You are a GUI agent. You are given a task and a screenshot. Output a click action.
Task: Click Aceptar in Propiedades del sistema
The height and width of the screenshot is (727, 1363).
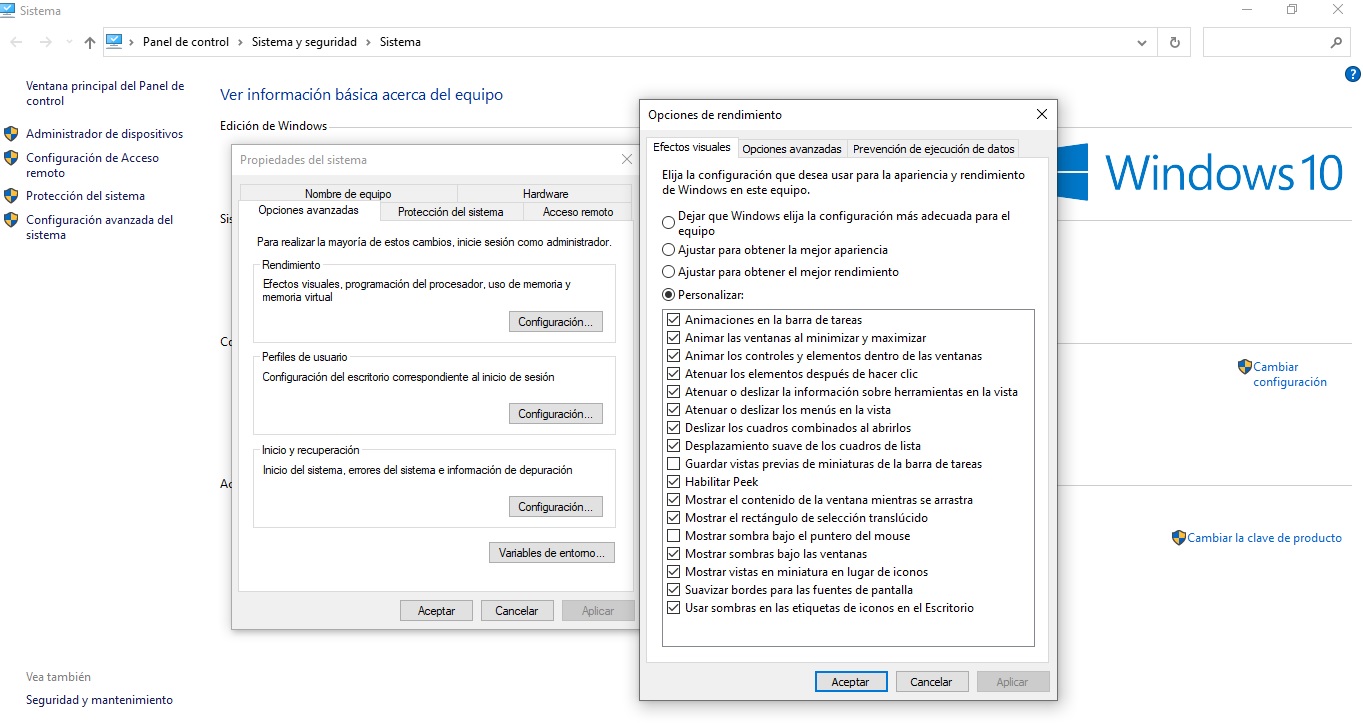point(437,611)
